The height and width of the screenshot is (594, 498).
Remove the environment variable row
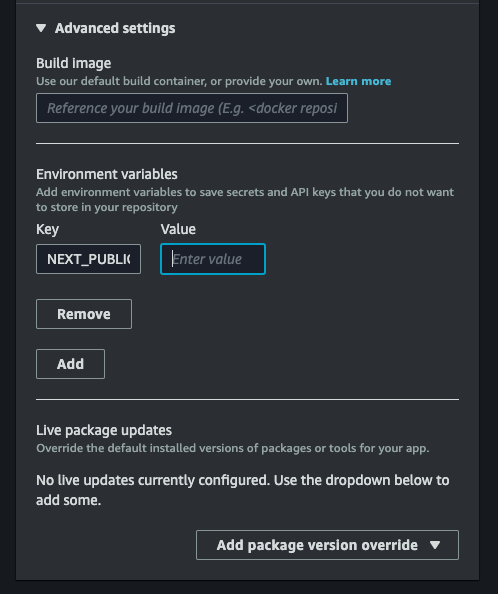click(84, 314)
